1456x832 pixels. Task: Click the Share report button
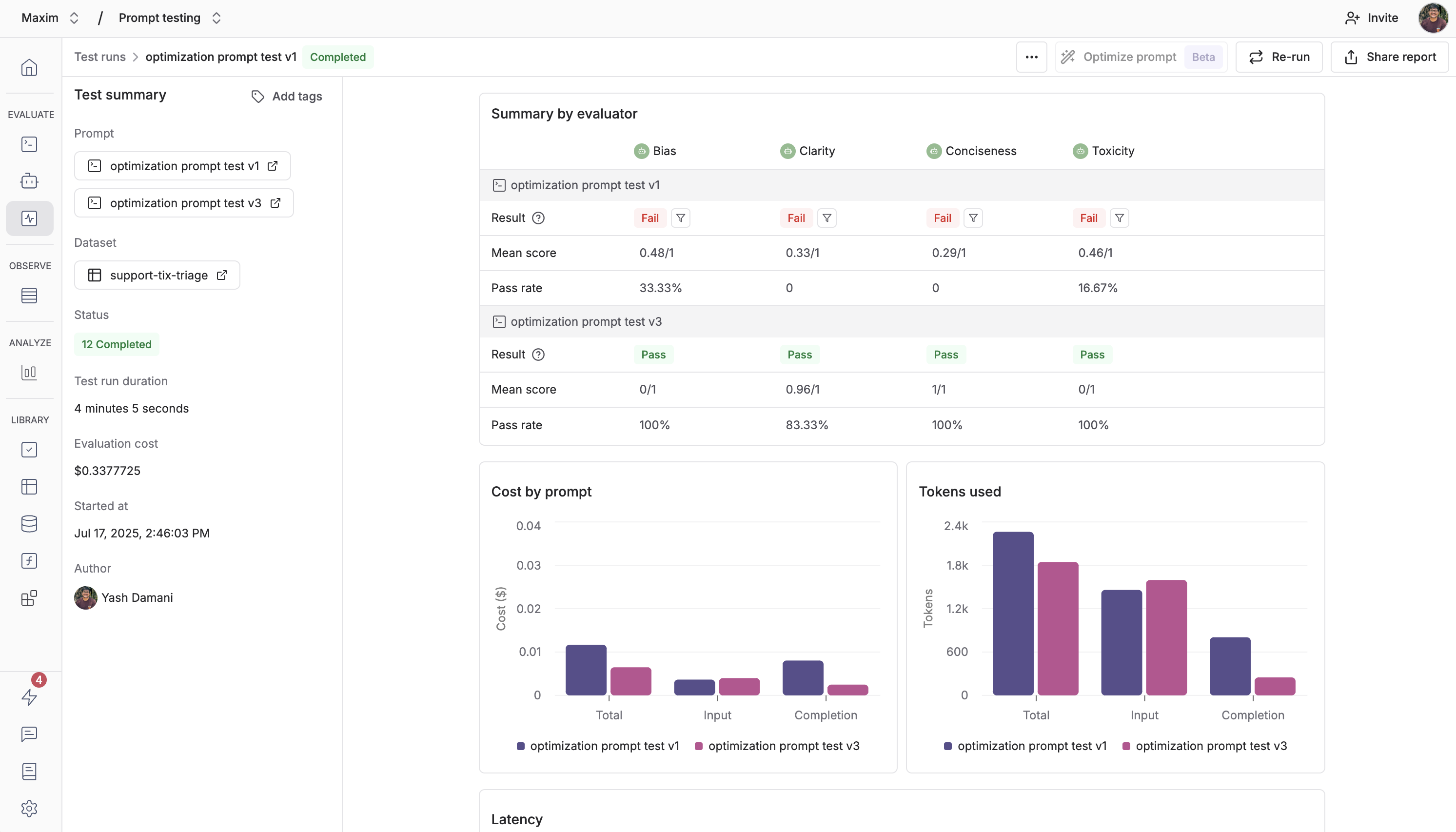1389,57
